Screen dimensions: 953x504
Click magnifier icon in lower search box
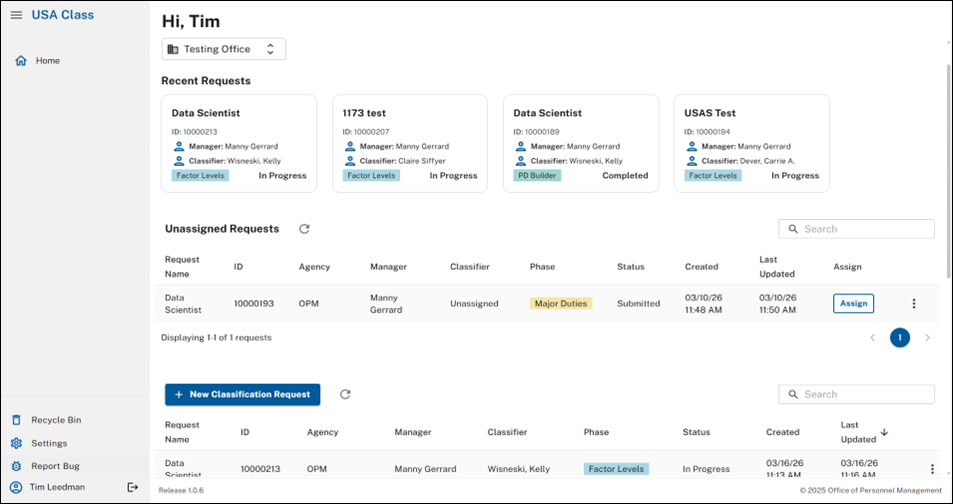[793, 395]
